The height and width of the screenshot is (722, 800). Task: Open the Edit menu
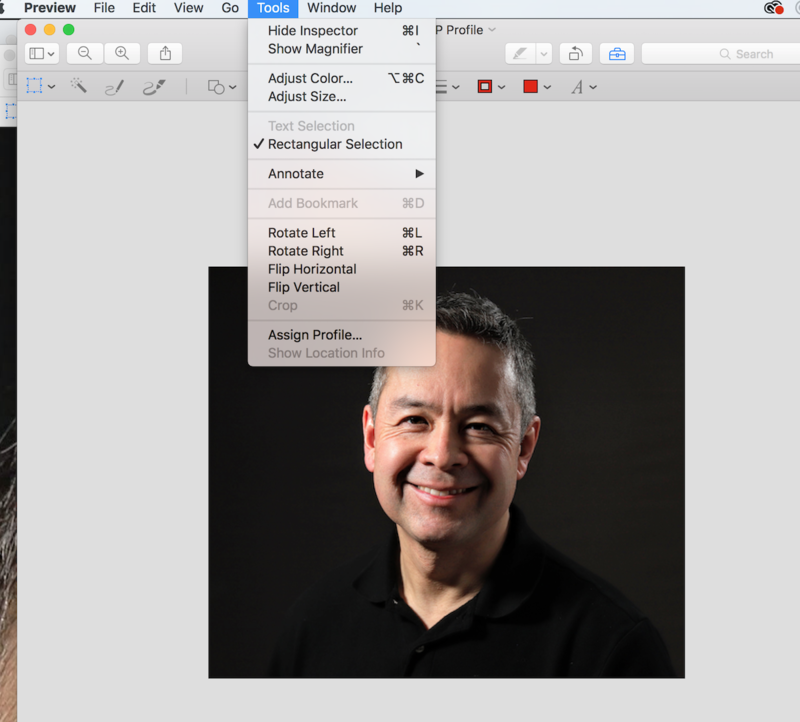coord(144,8)
